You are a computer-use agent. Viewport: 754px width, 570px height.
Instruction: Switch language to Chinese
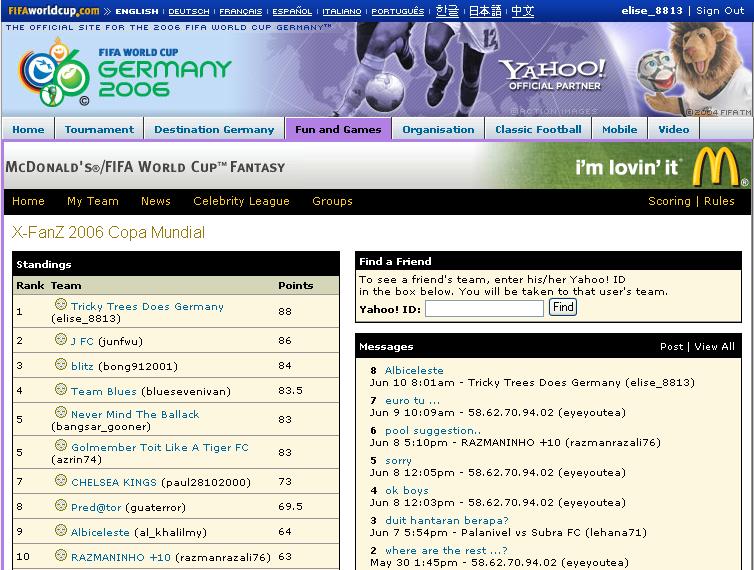point(523,11)
